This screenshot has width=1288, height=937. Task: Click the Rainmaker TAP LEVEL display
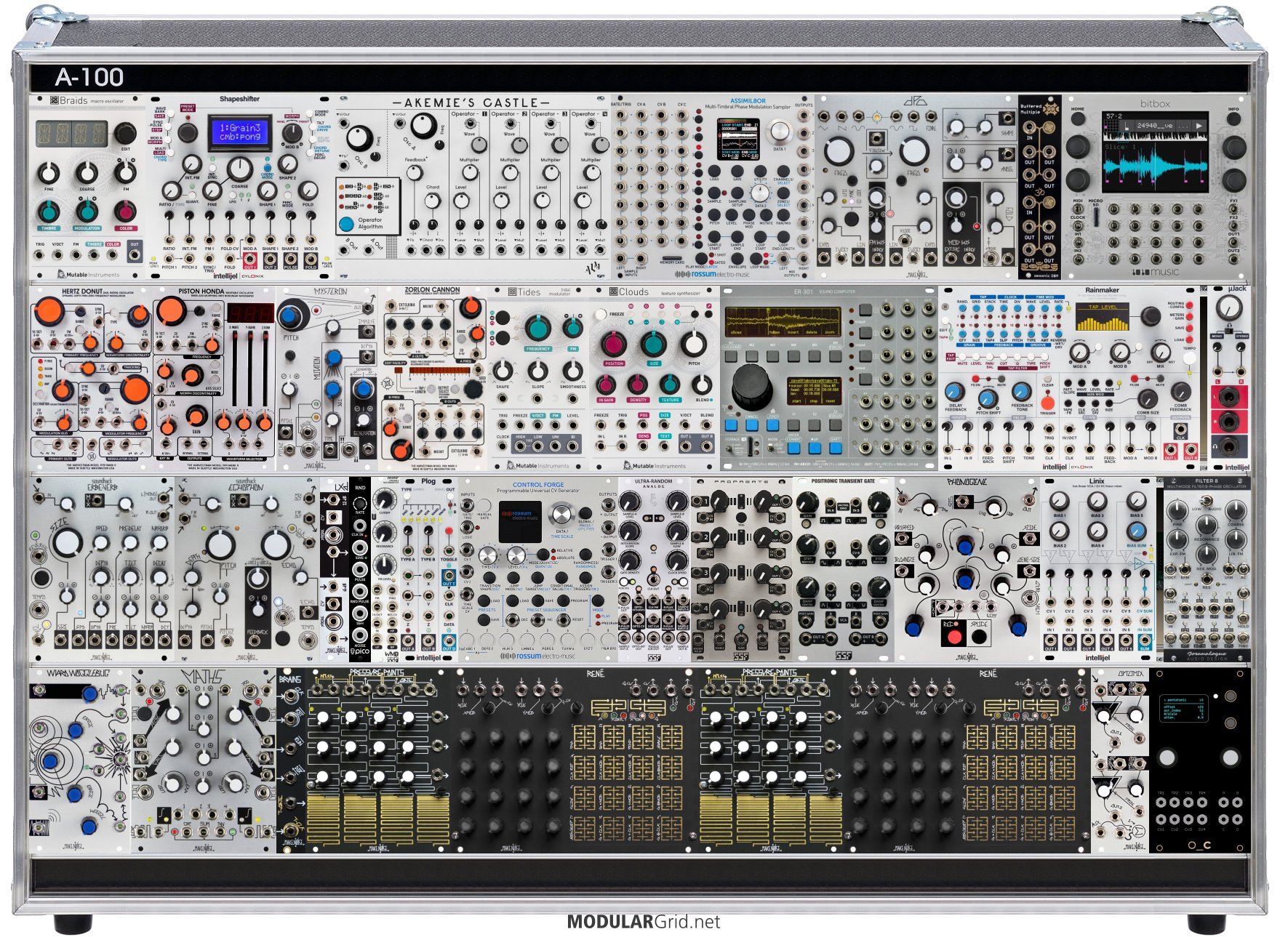coord(1102,316)
